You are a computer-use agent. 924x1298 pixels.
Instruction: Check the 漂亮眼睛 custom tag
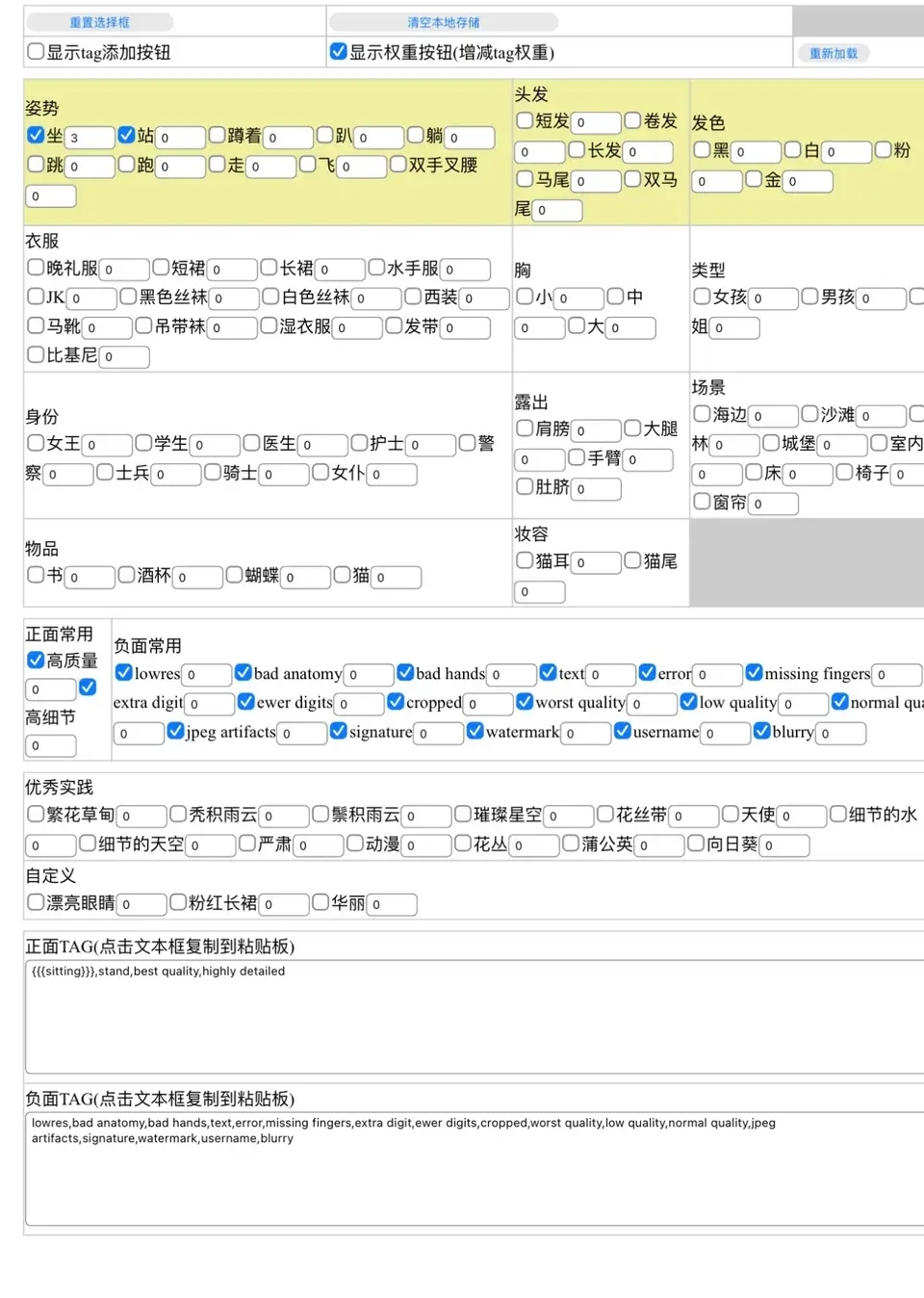coord(35,903)
